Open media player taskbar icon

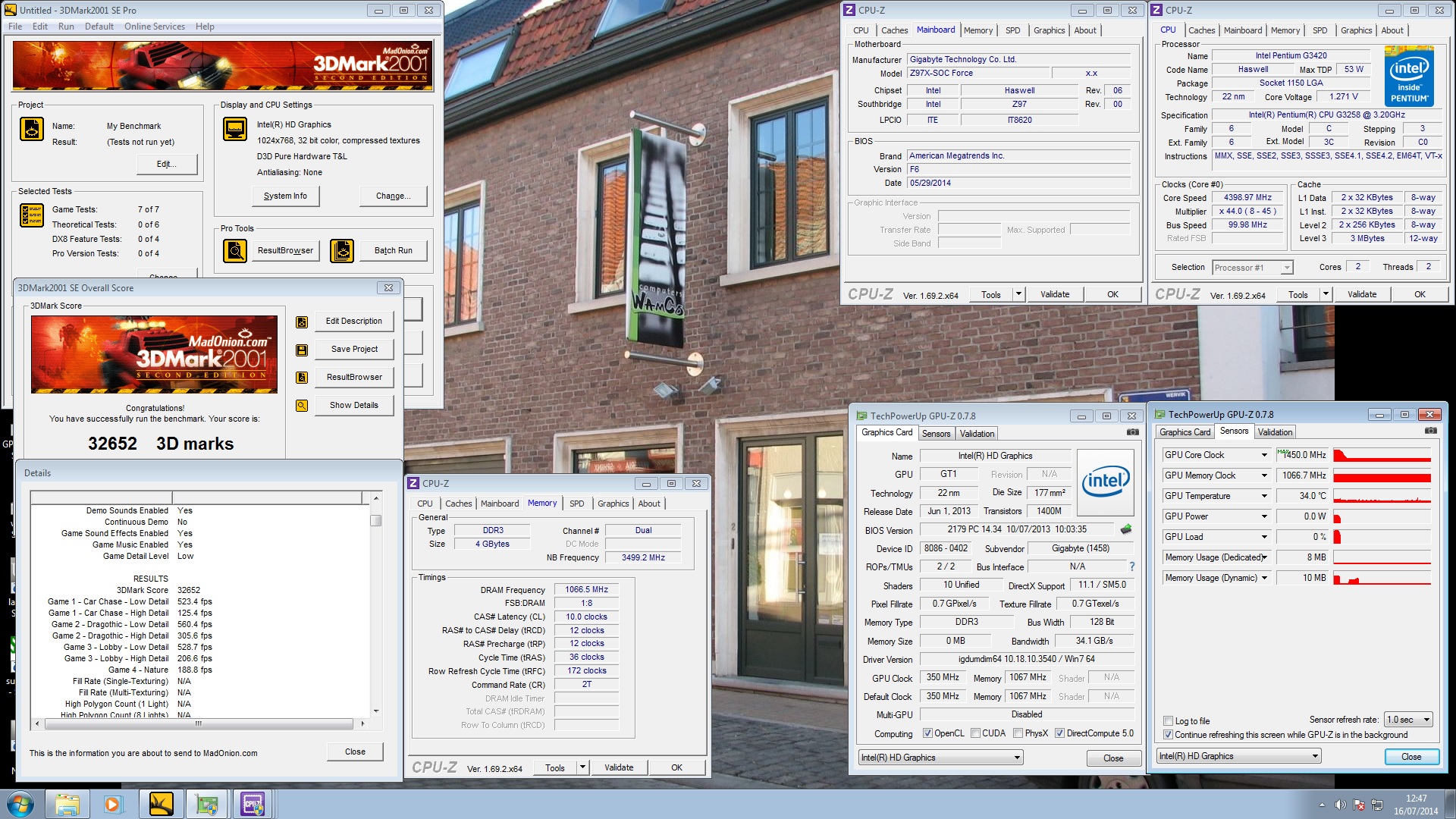coord(113,804)
